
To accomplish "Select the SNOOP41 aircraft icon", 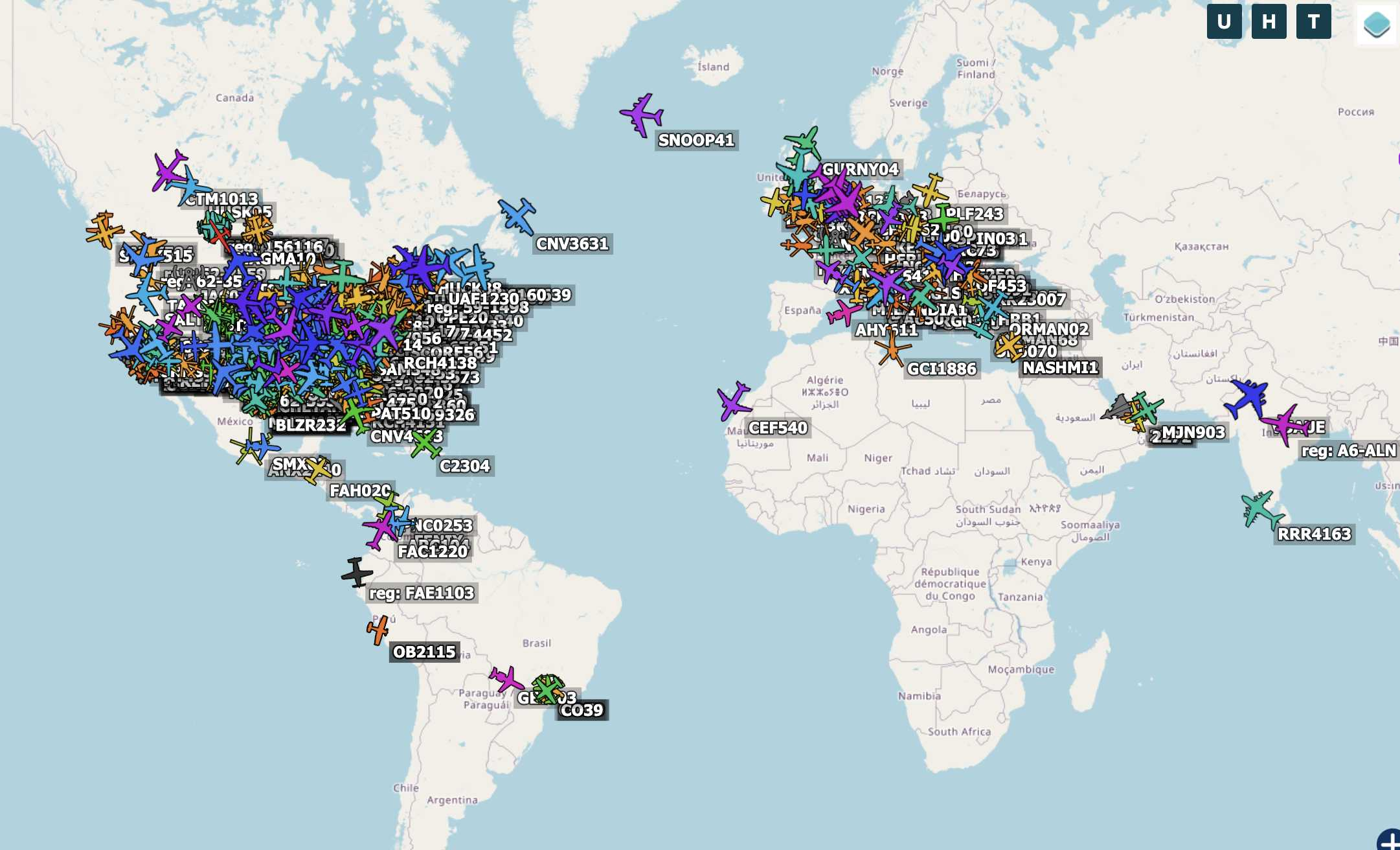I will click(642, 115).
